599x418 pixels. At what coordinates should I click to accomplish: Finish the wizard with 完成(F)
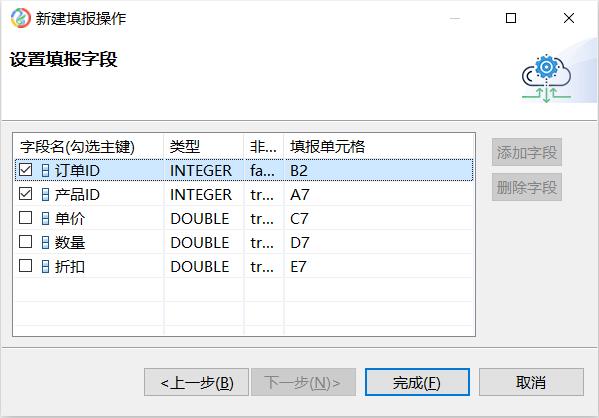click(x=417, y=382)
